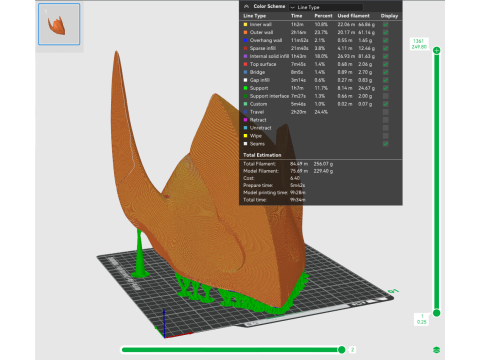Collapse the Color Scheme panel icon

click(246, 6)
